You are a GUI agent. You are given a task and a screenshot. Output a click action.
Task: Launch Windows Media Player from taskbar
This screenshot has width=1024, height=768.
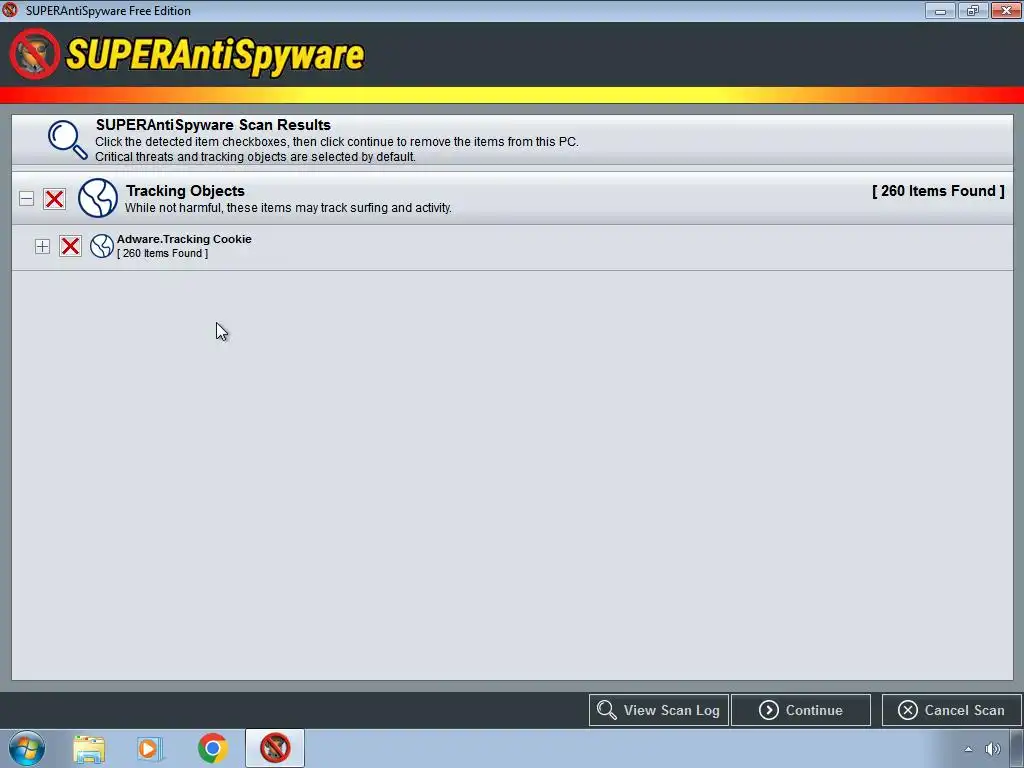pos(149,748)
